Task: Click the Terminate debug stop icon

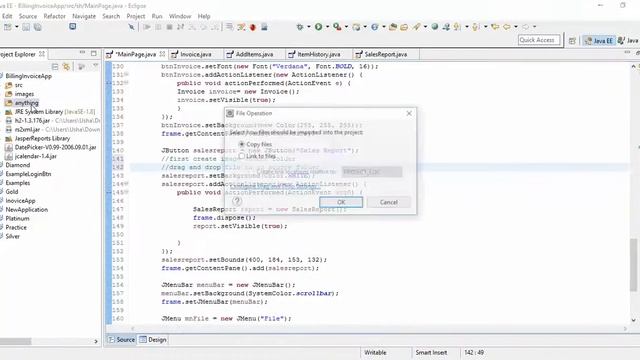Action: click(169, 27)
